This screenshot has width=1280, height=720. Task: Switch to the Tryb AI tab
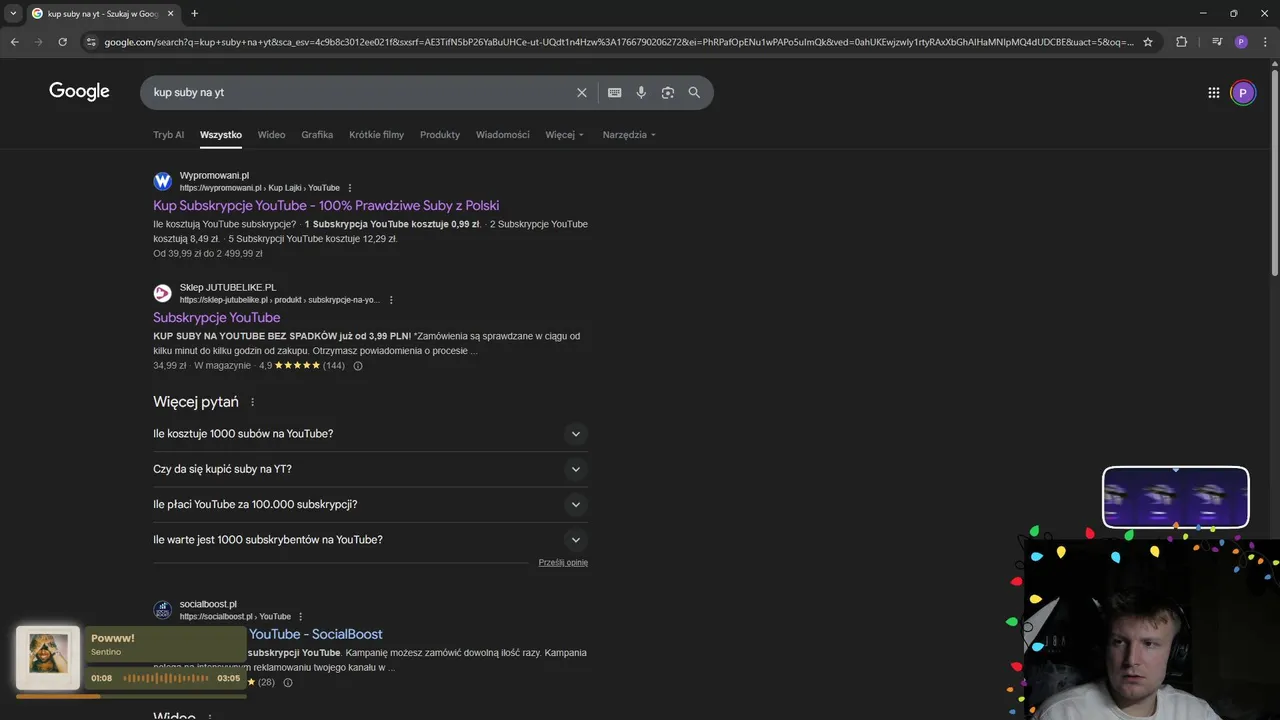pyautogui.click(x=168, y=135)
